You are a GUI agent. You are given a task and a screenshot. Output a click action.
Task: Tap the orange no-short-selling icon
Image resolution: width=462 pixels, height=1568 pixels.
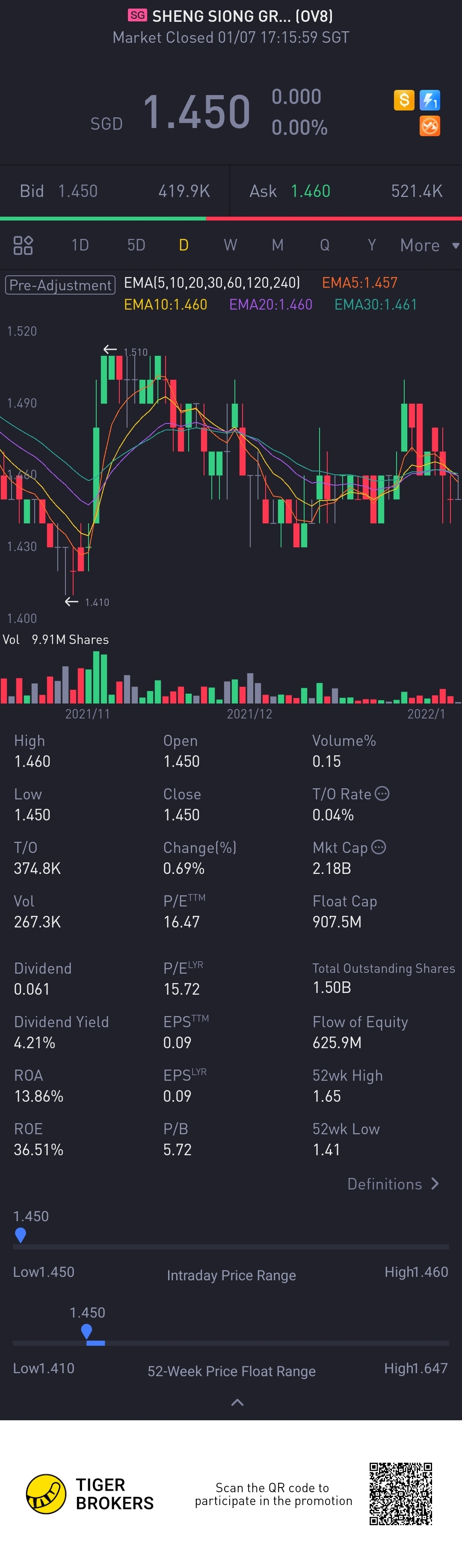coord(430,126)
